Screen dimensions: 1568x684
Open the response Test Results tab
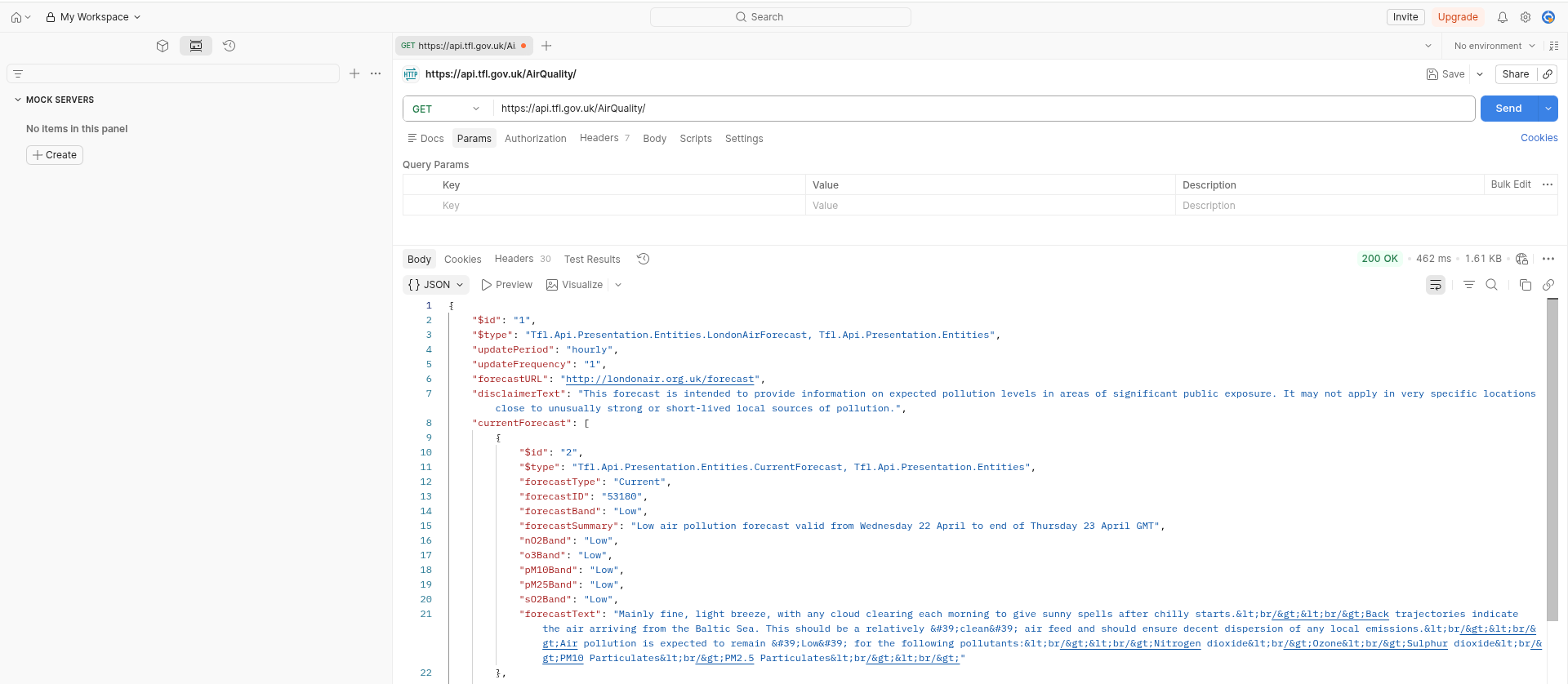(592, 260)
